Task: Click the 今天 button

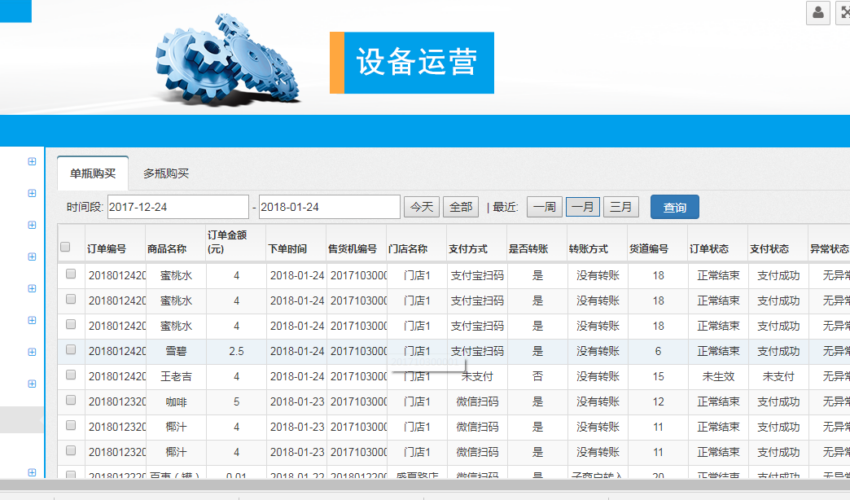Action: (x=422, y=207)
